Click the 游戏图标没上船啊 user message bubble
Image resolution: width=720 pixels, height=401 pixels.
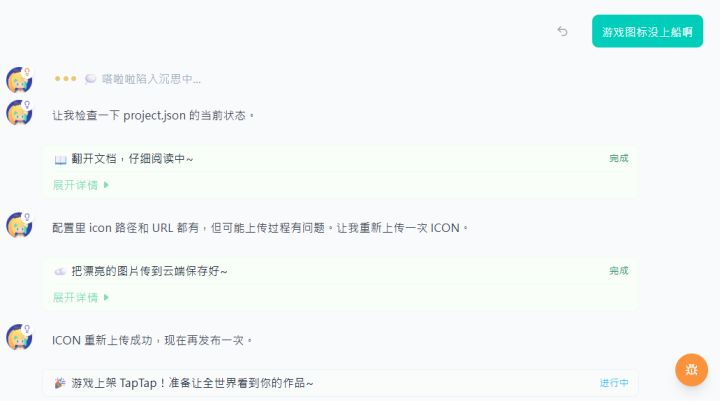[647, 31]
